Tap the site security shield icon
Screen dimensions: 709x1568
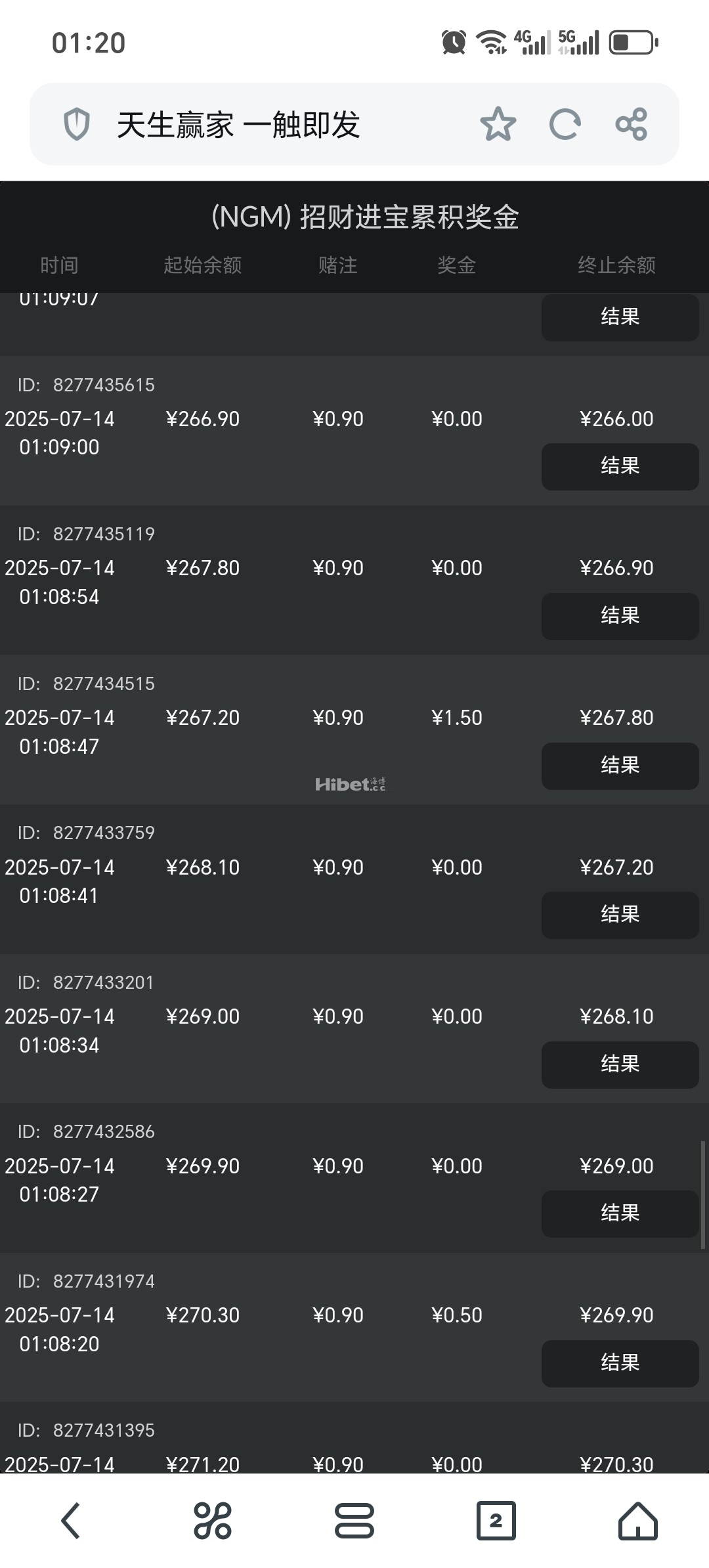[76, 124]
